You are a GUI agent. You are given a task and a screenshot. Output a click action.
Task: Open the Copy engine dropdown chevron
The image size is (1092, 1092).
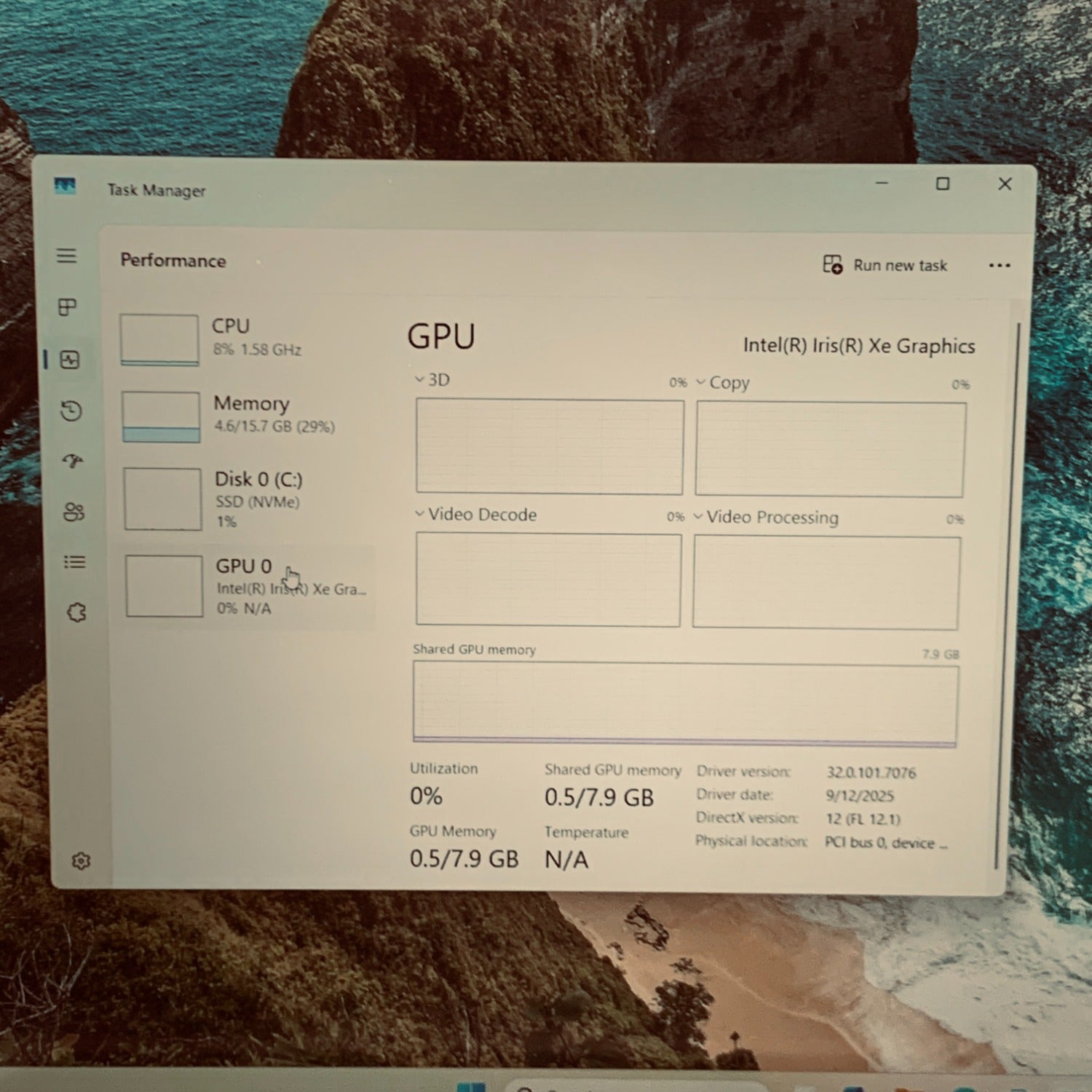[700, 382]
